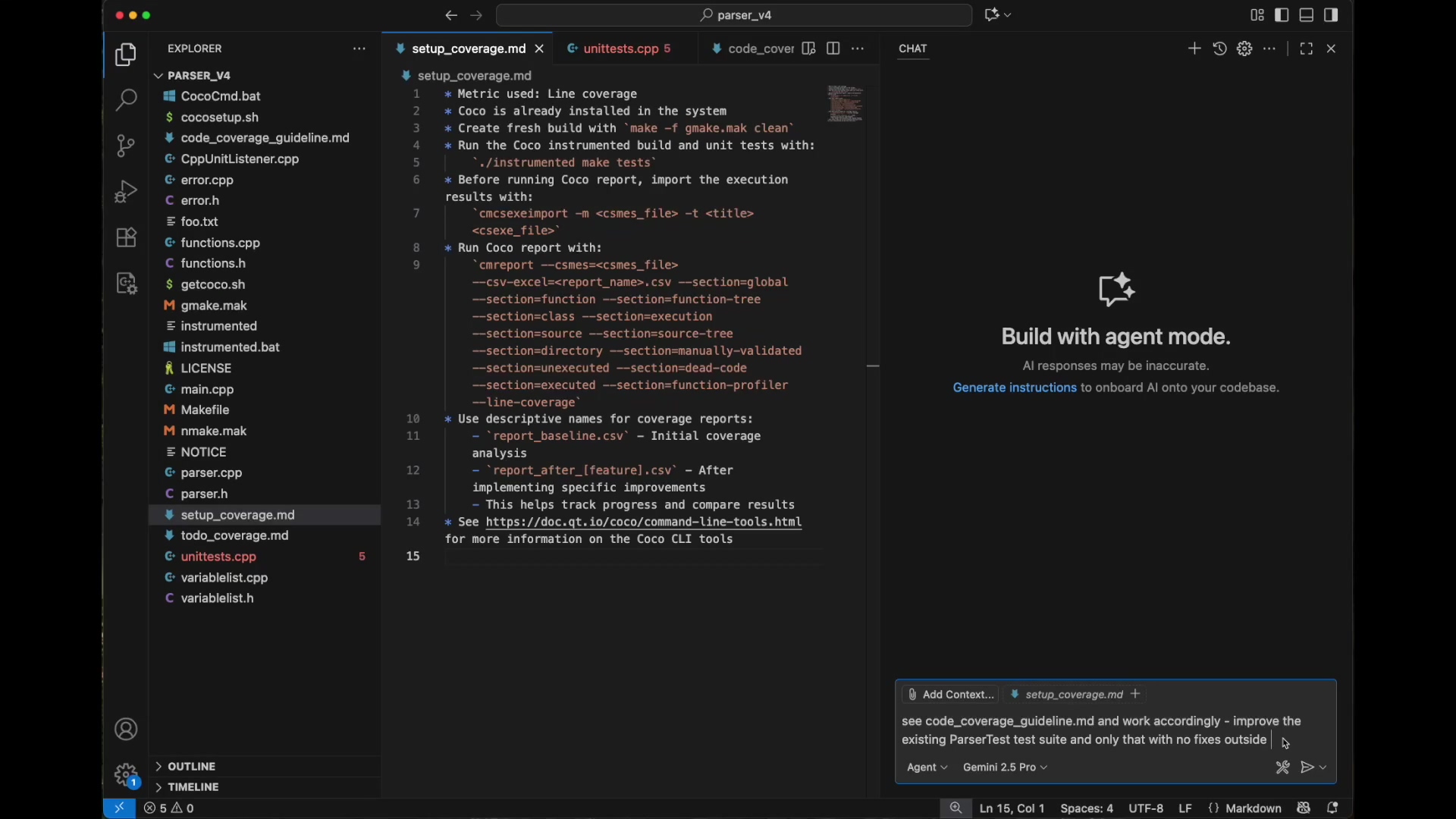Click the new chat plus icon
Viewport: 1456px width, 819px height.
(x=1194, y=49)
